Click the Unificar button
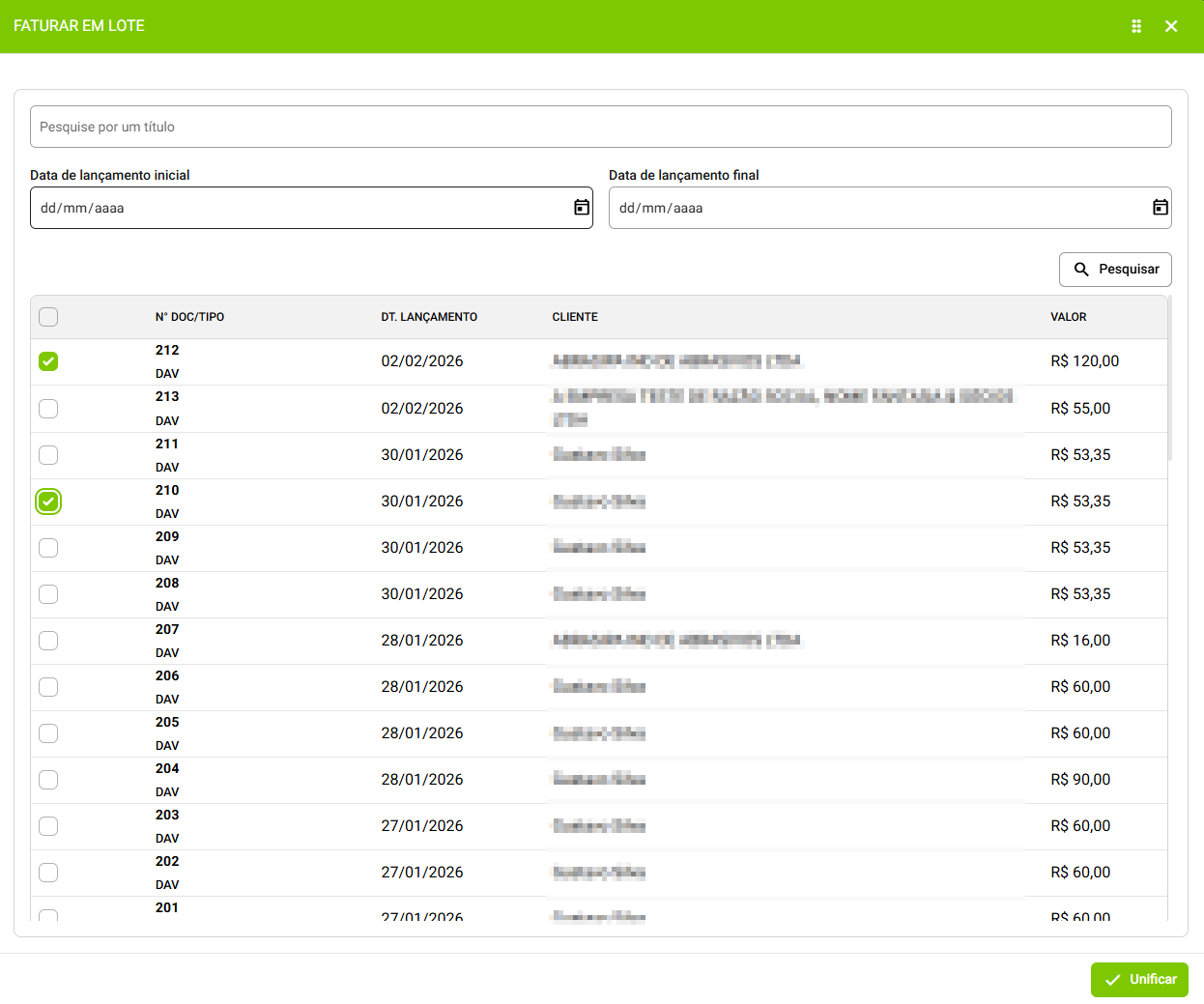This screenshot has width=1204, height=1004. (x=1139, y=979)
